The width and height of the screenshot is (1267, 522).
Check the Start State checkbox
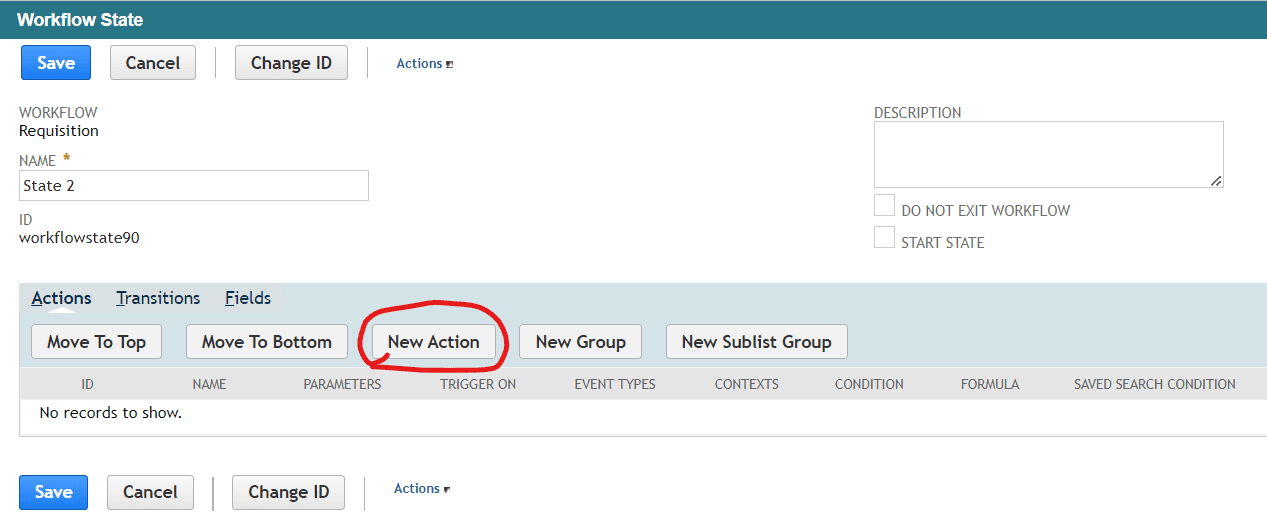884,238
